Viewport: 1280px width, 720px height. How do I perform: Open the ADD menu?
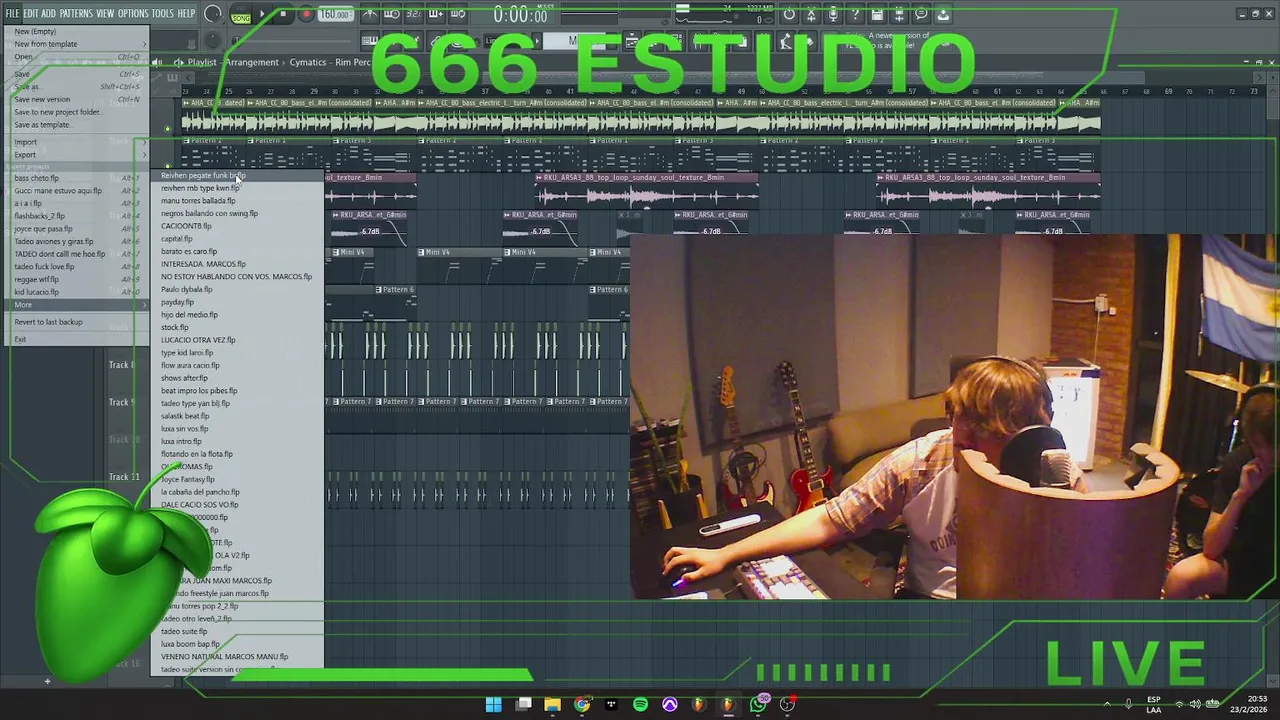point(49,13)
